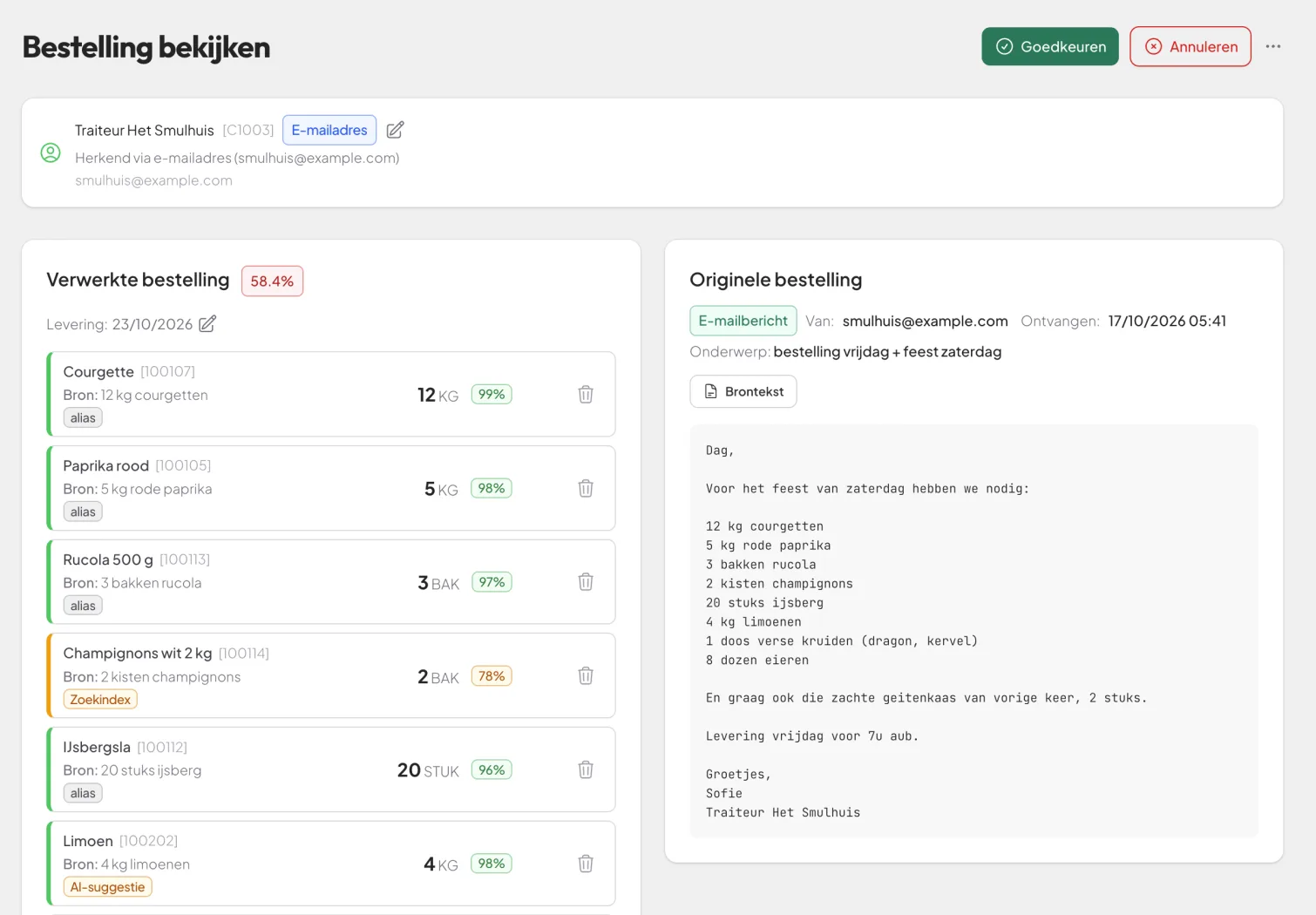1316x915 pixels.
Task: Open the more options menu
Action: [x=1273, y=47]
